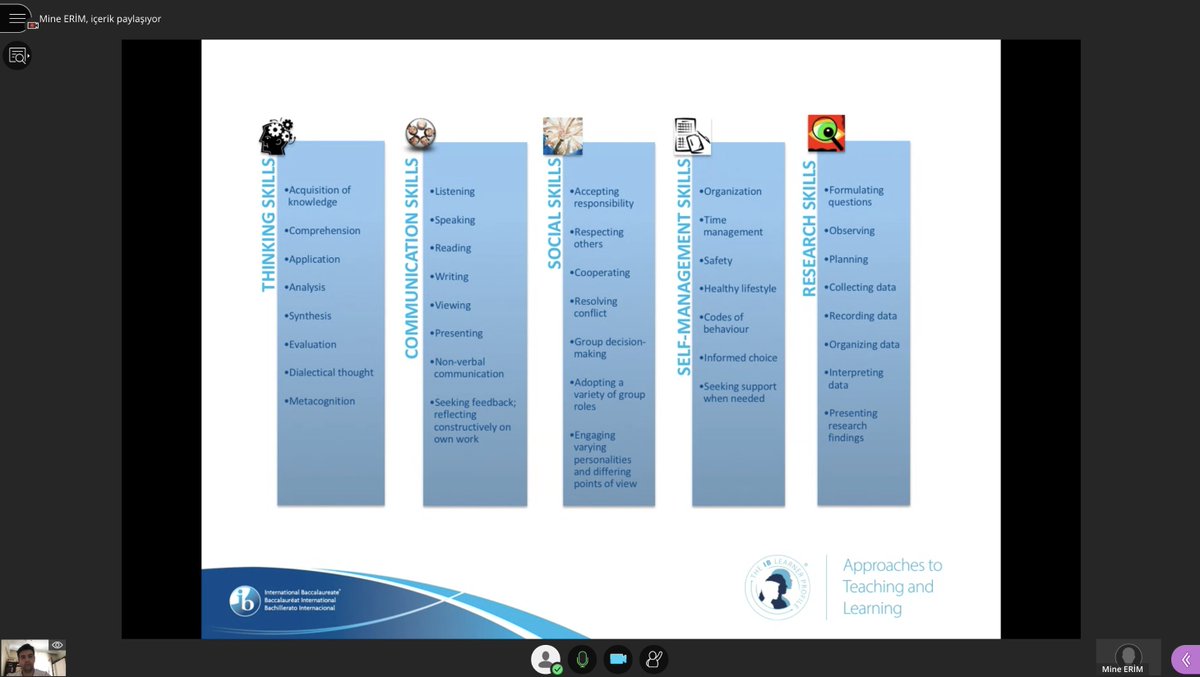
Task: Click 'Approaches to Teaching and Learning' text
Action: point(890,588)
